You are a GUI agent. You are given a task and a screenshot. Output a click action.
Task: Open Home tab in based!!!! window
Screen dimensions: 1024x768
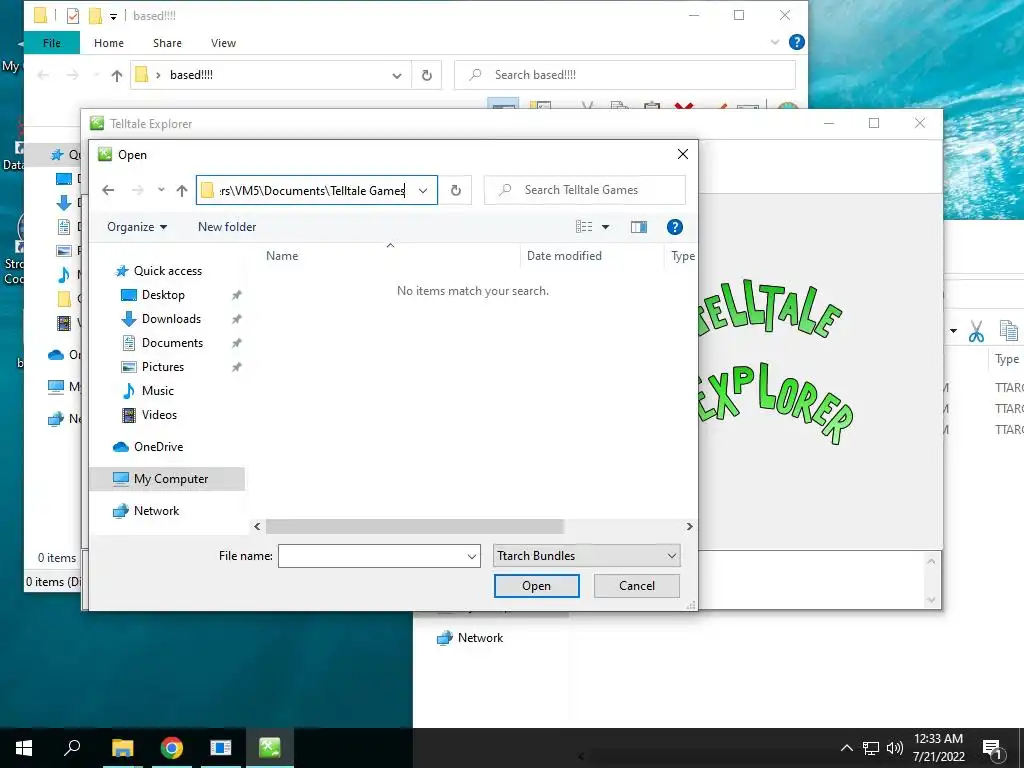[108, 43]
